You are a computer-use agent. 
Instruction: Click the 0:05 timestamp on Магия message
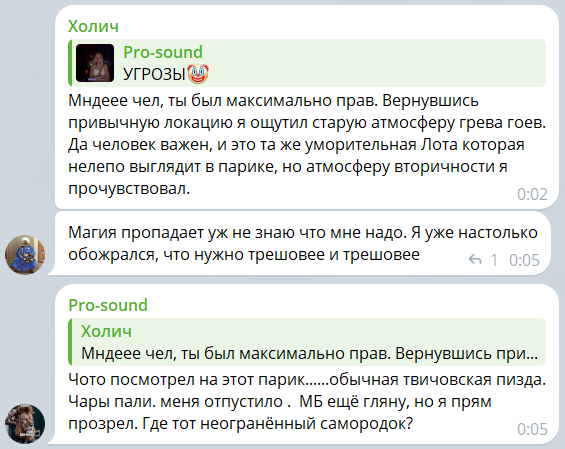coord(524,260)
